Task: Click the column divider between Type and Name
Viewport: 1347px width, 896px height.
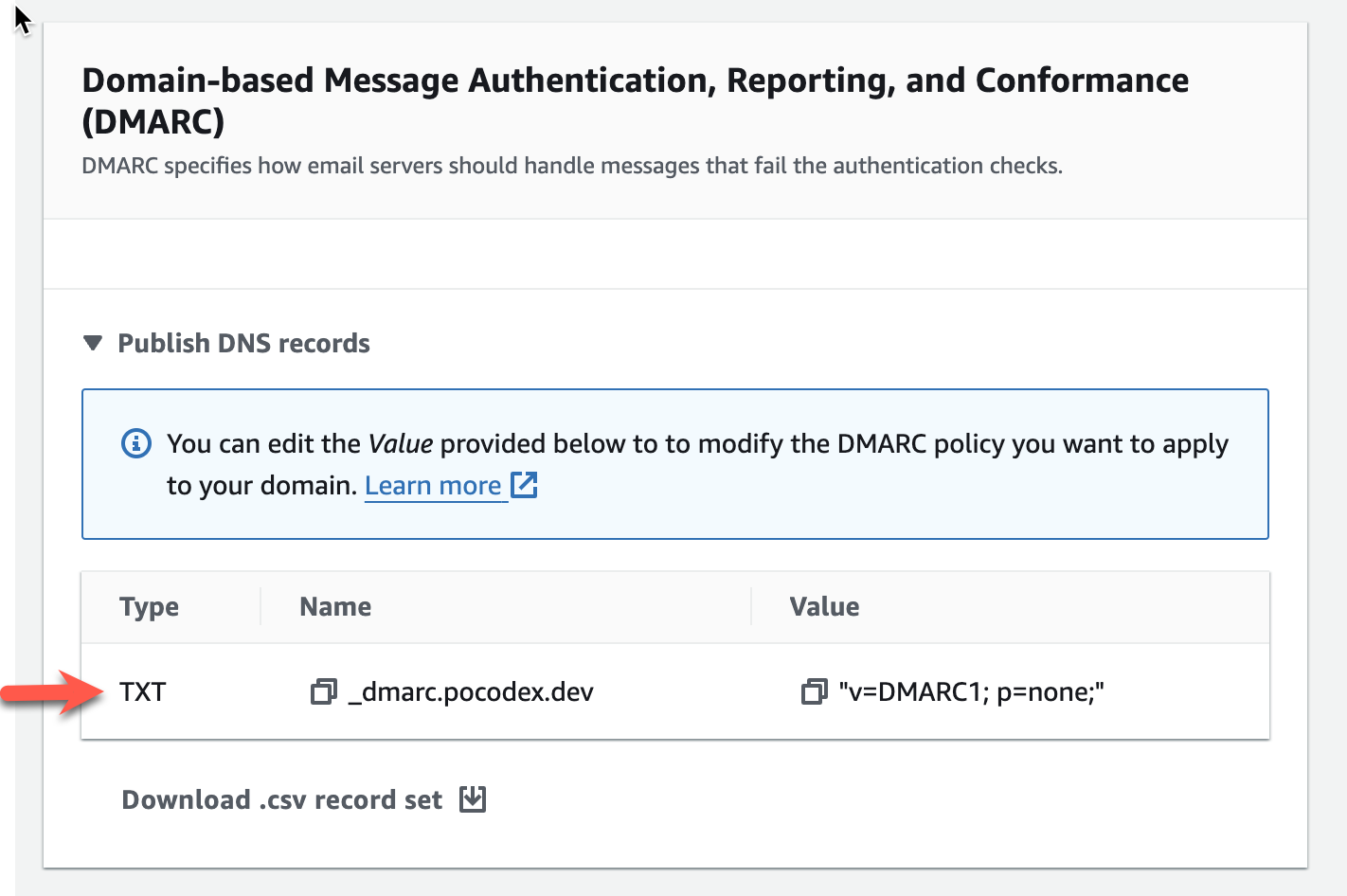Action: (260, 607)
